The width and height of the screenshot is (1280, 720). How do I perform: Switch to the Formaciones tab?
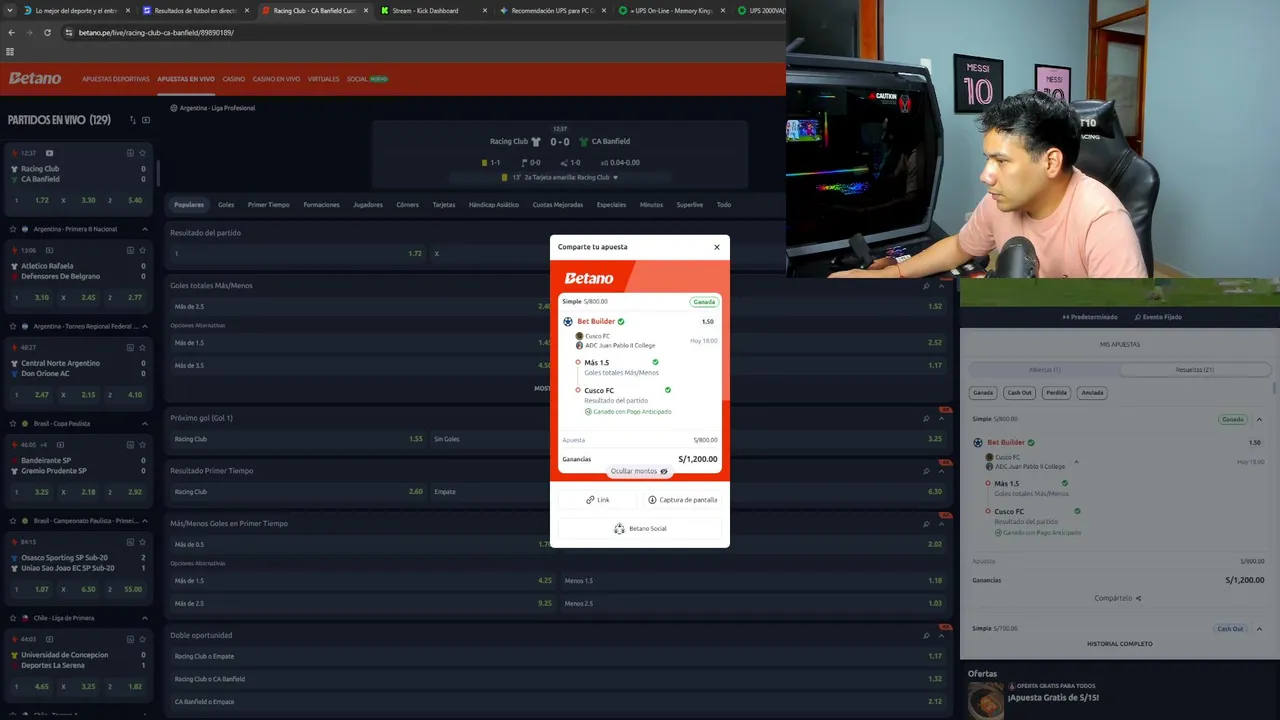pyautogui.click(x=321, y=205)
